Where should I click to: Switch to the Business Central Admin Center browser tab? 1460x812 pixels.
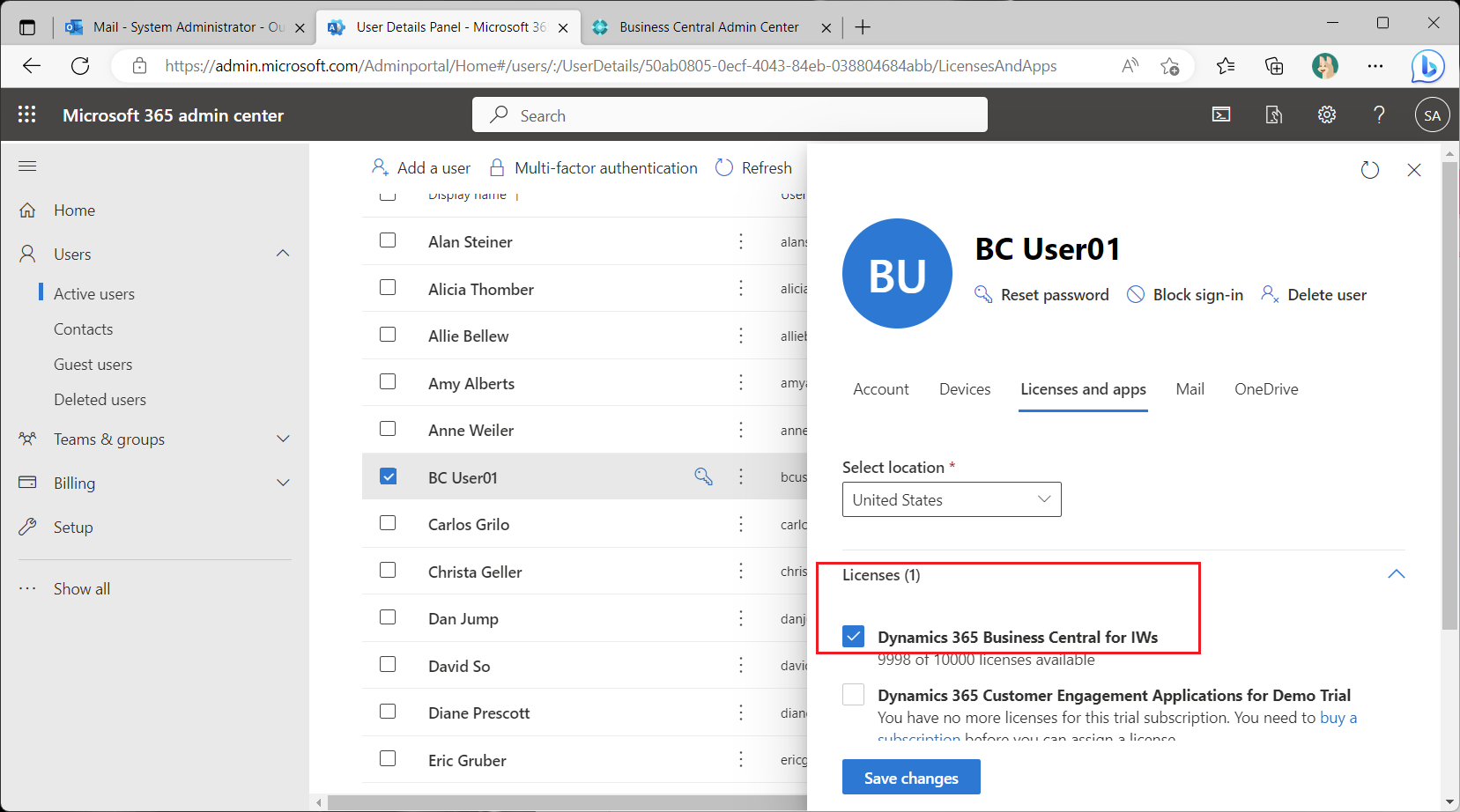(x=708, y=26)
